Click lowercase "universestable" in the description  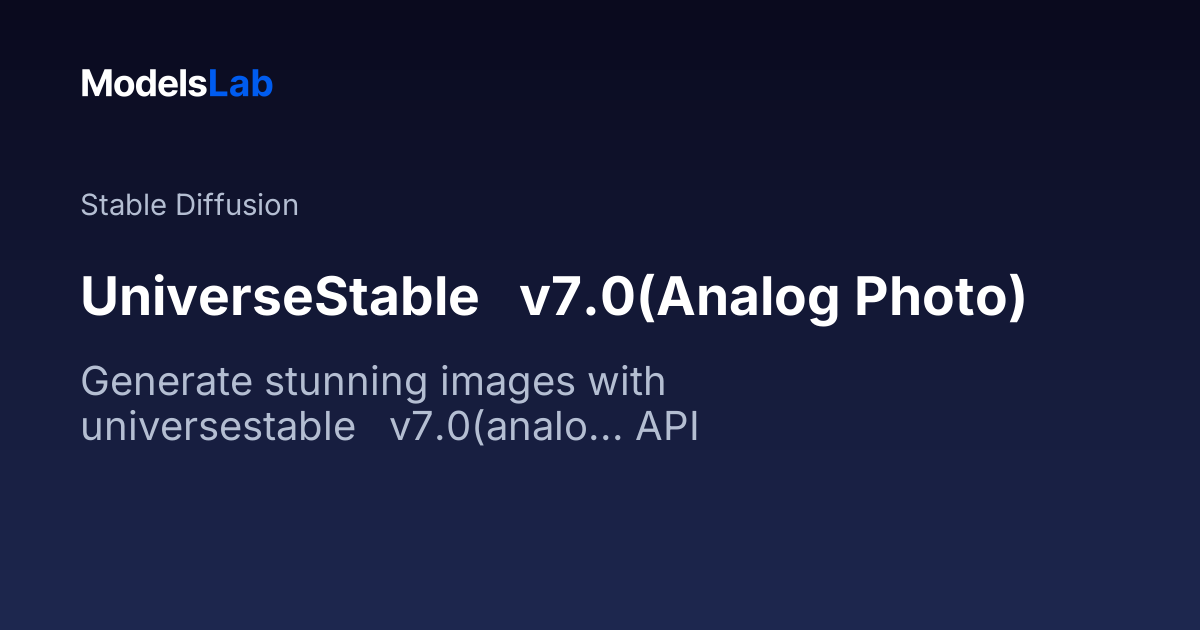coord(218,427)
